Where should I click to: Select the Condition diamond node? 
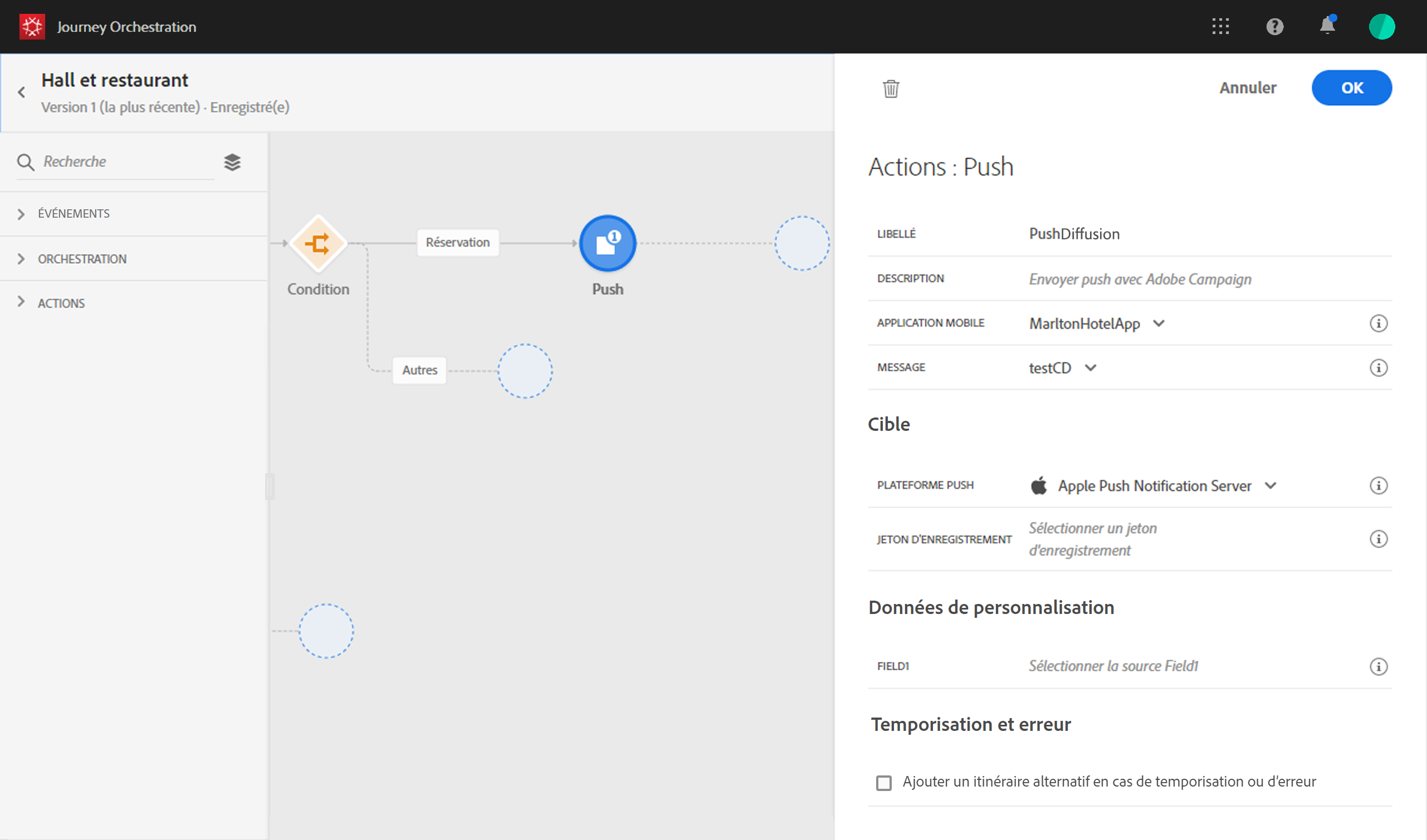(x=317, y=243)
